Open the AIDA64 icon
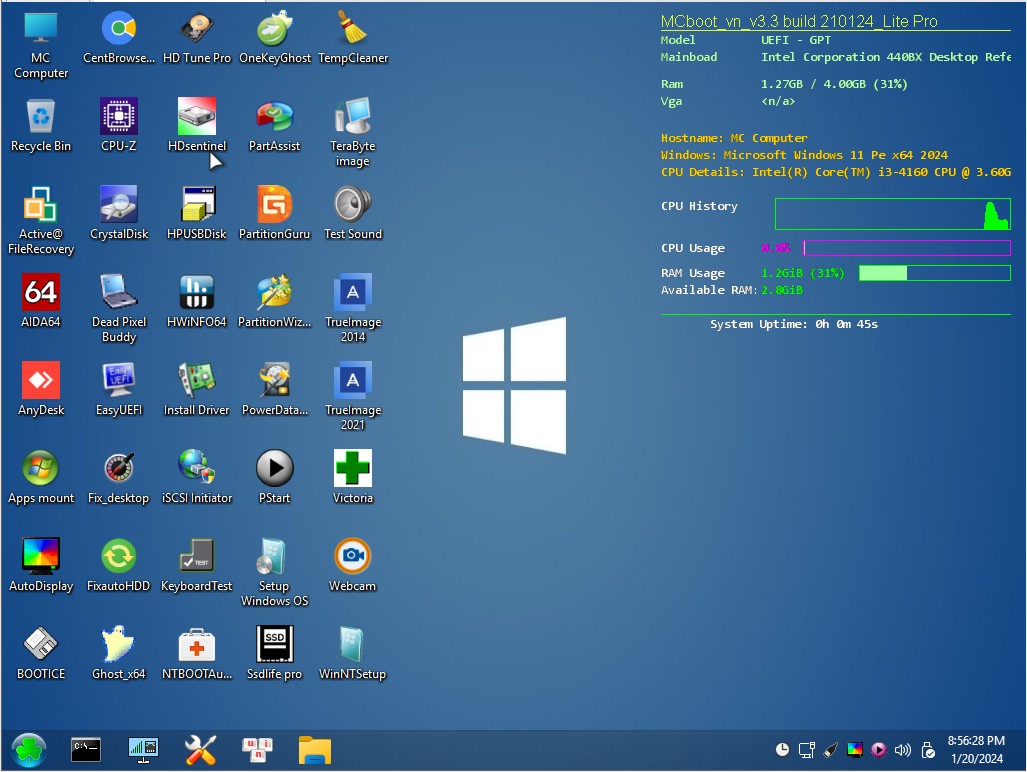Viewport: 1027px width, 772px height. [x=41, y=293]
